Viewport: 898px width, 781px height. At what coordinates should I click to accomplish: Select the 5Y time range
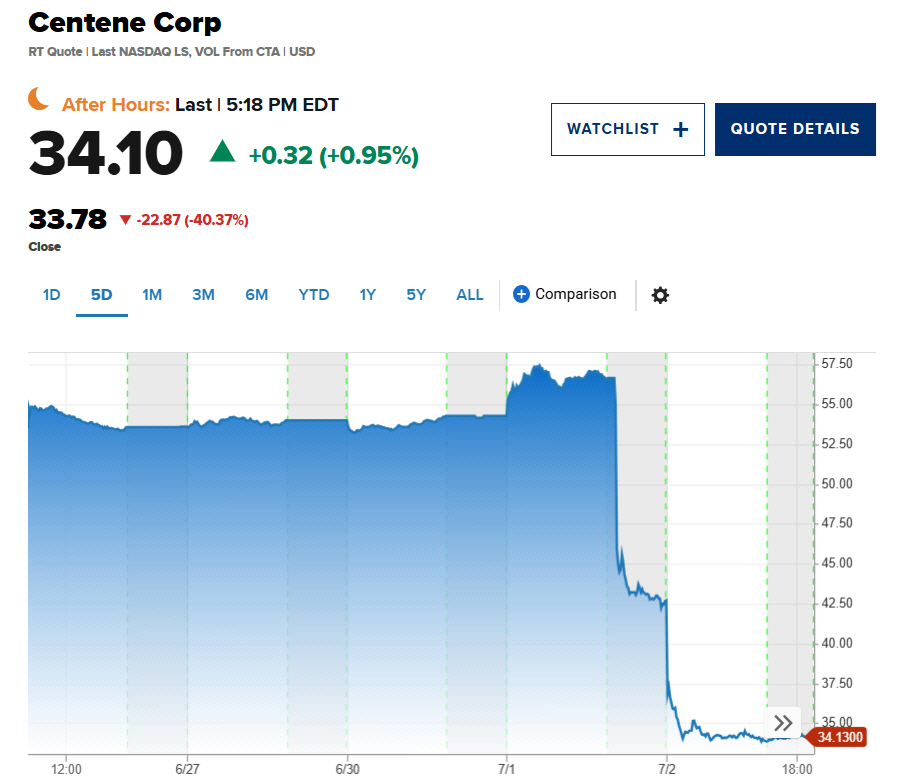[x=416, y=295]
